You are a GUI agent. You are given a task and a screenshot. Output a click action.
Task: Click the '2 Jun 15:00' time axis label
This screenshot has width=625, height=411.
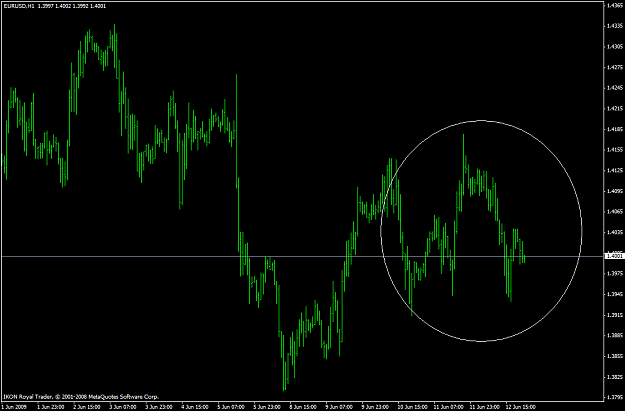(x=86, y=407)
